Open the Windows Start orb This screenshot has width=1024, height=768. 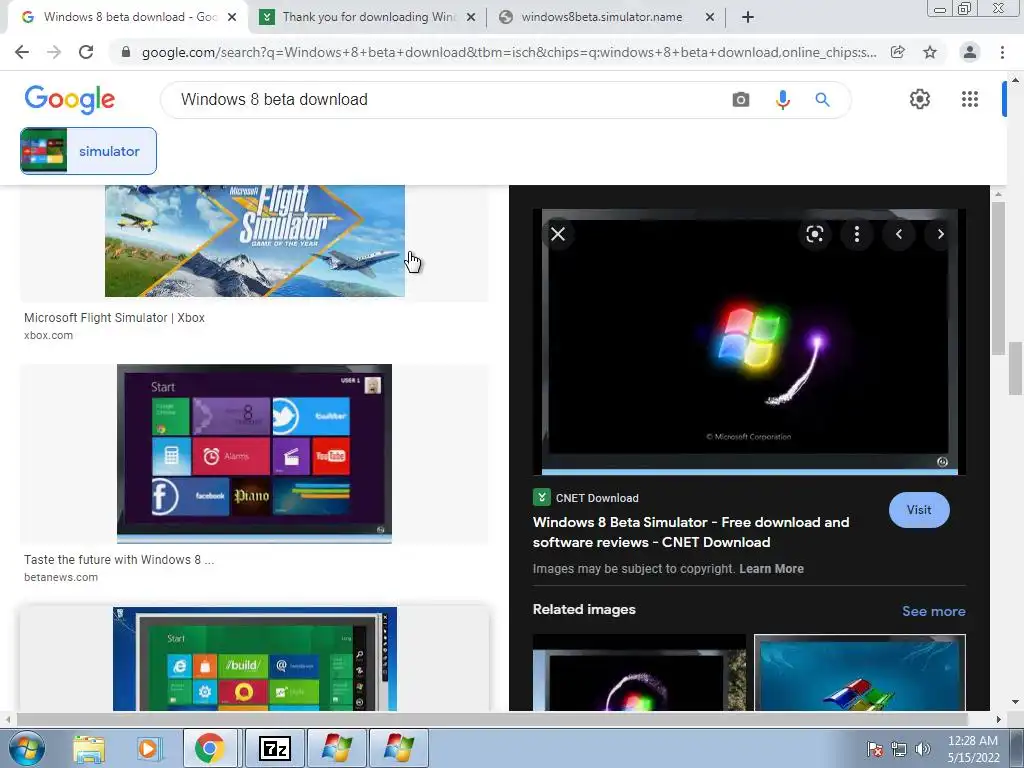[26, 748]
